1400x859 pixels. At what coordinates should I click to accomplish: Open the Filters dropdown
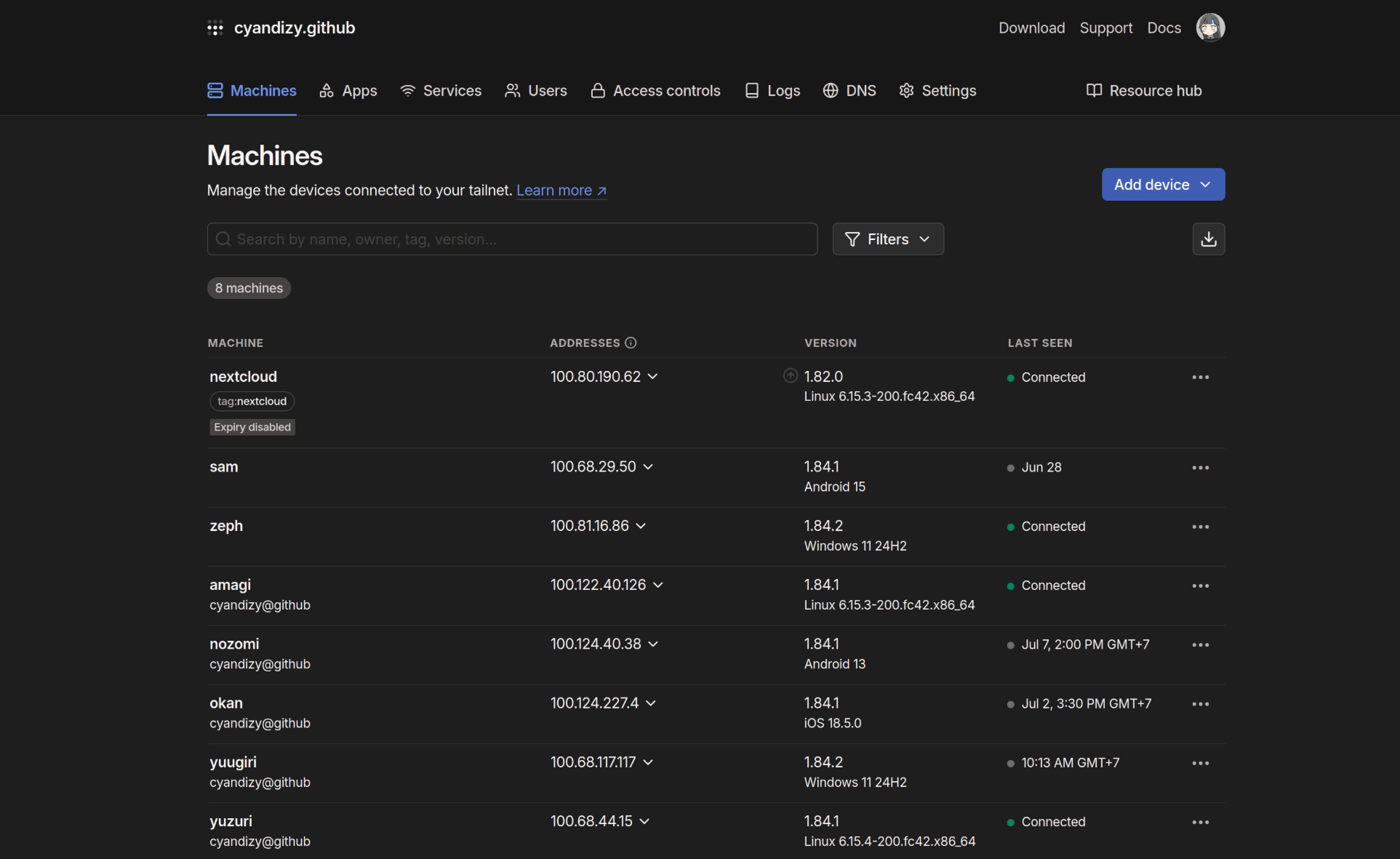pos(888,239)
